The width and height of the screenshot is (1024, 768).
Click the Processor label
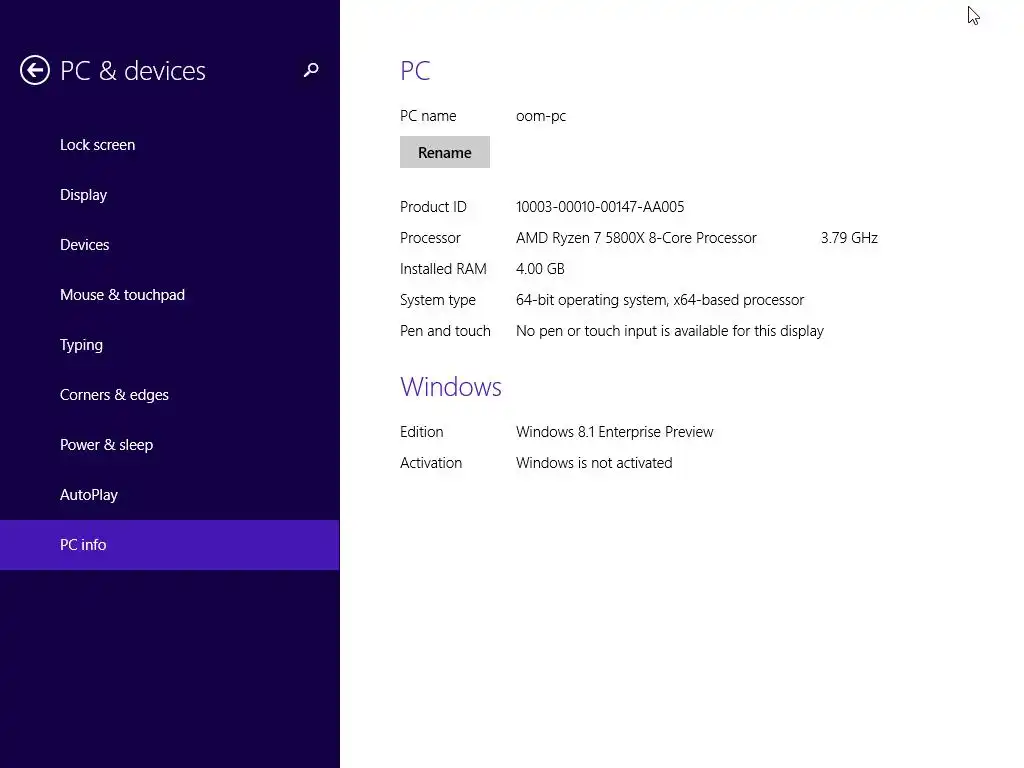430,238
